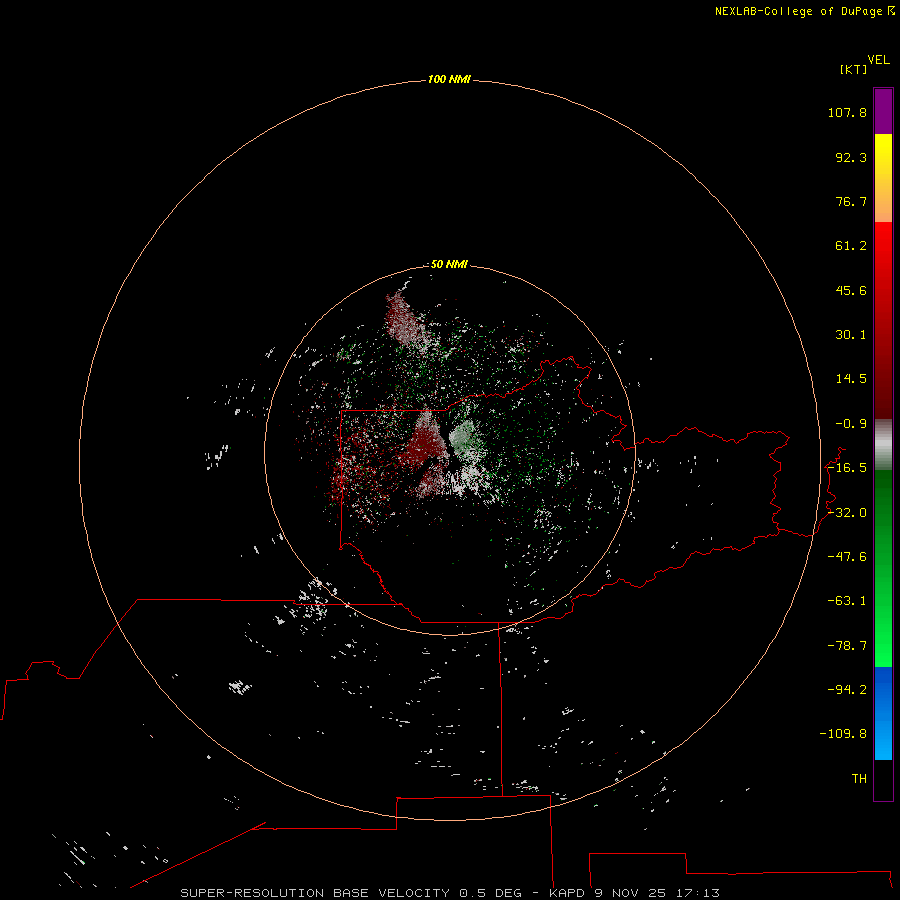Click the -47.6 velocity scale value
900x900 pixels.
847,557
